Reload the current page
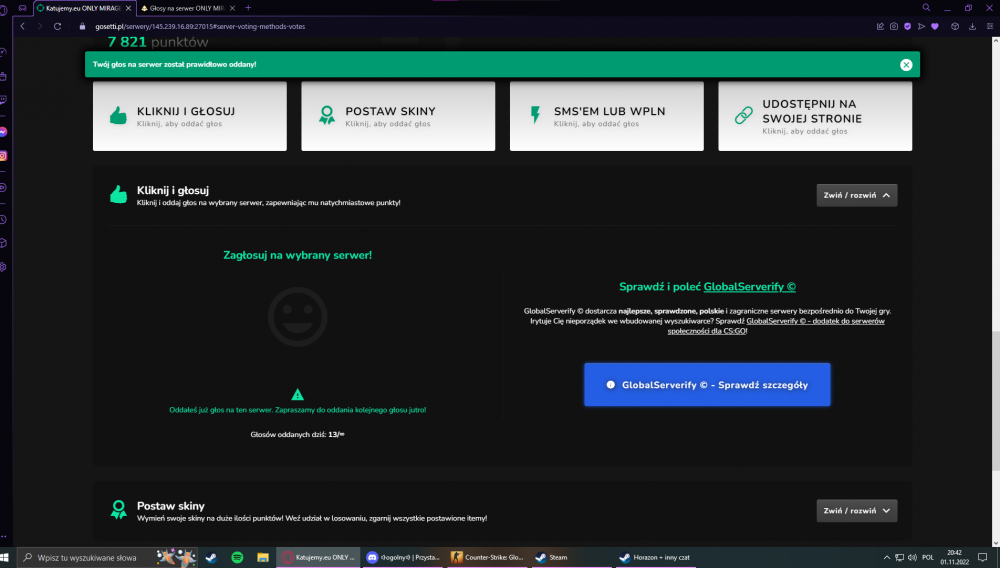Screen dimensions: 1000x568 57,26
